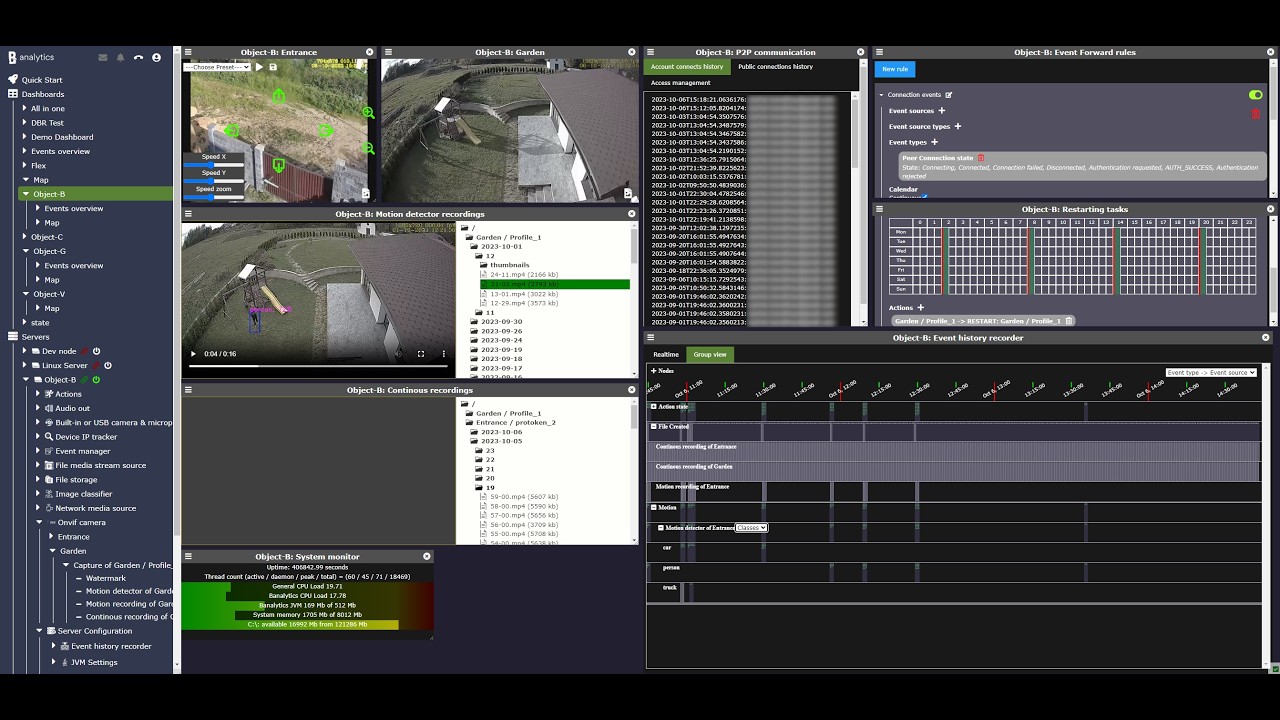This screenshot has width=1280, height=720.
Task: Open the mail envelope icon in the sidebar header
Action: click(x=103, y=58)
